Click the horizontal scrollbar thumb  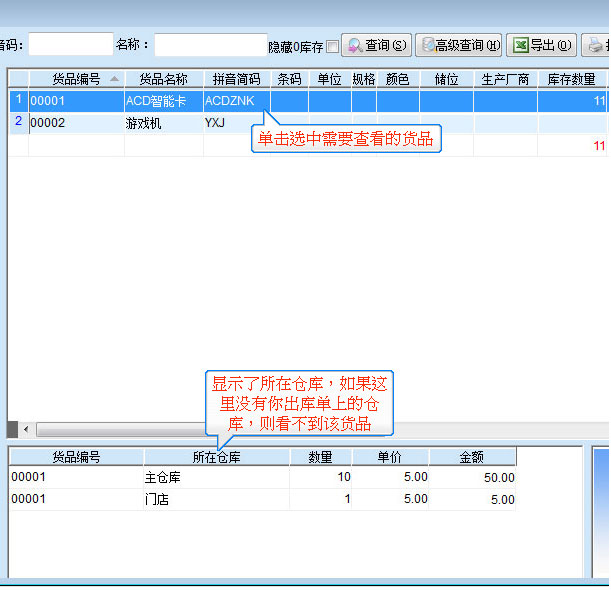(x=120, y=429)
